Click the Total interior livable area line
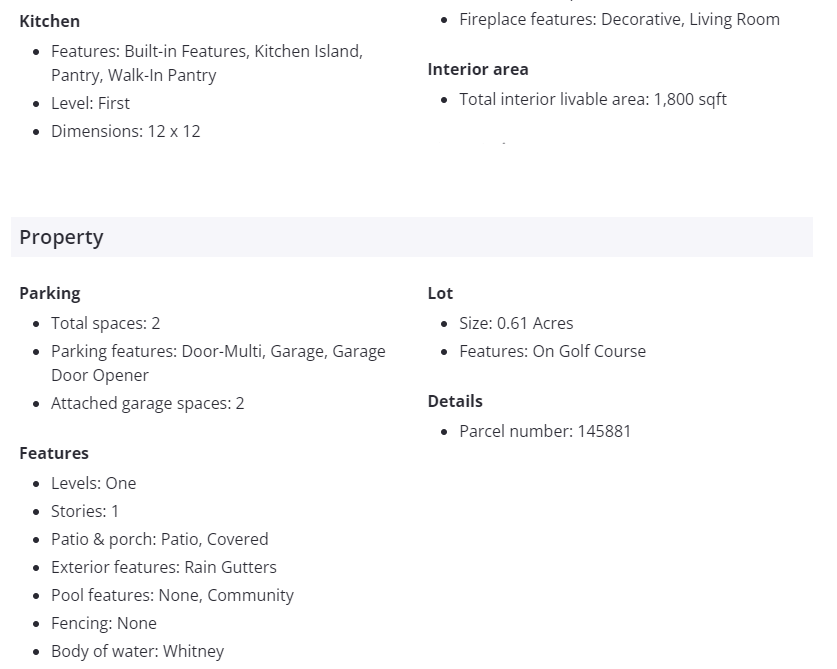Image resolution: width=837 pixels, height=669 pixels. 592,99
